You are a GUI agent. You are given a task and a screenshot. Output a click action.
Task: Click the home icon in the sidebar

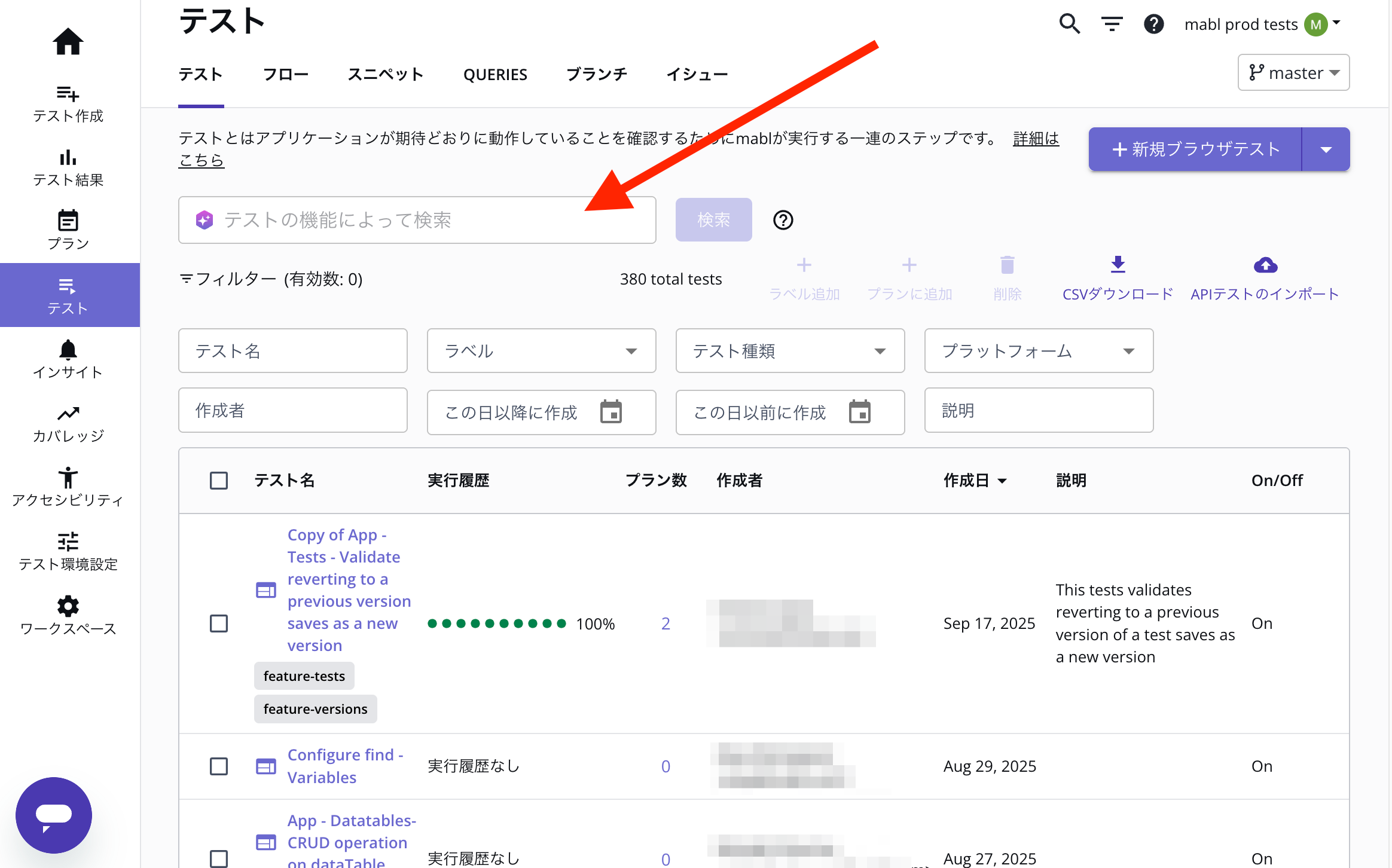pyautogui.click(x=68, y=42)
